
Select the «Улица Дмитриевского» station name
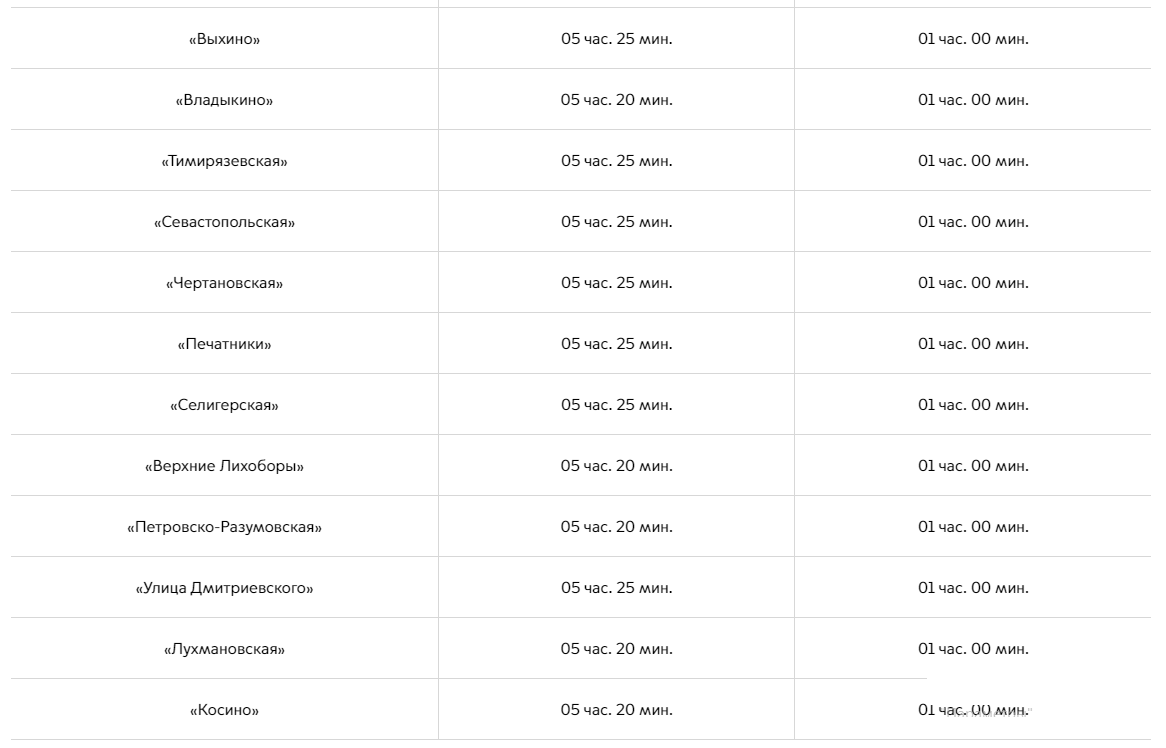[224, 588]
